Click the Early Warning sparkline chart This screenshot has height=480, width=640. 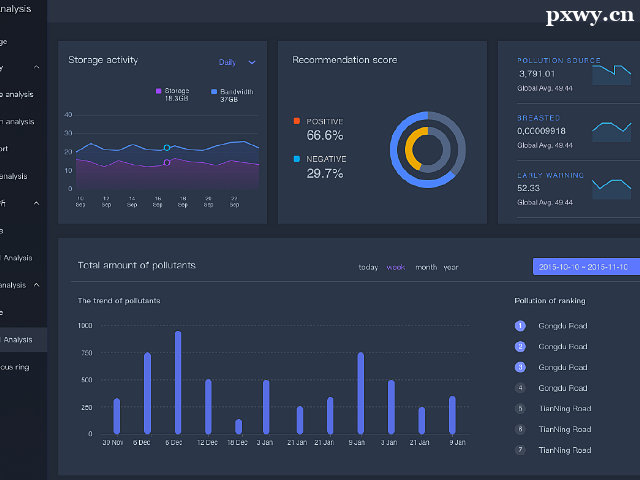click(x=611, y=186)
